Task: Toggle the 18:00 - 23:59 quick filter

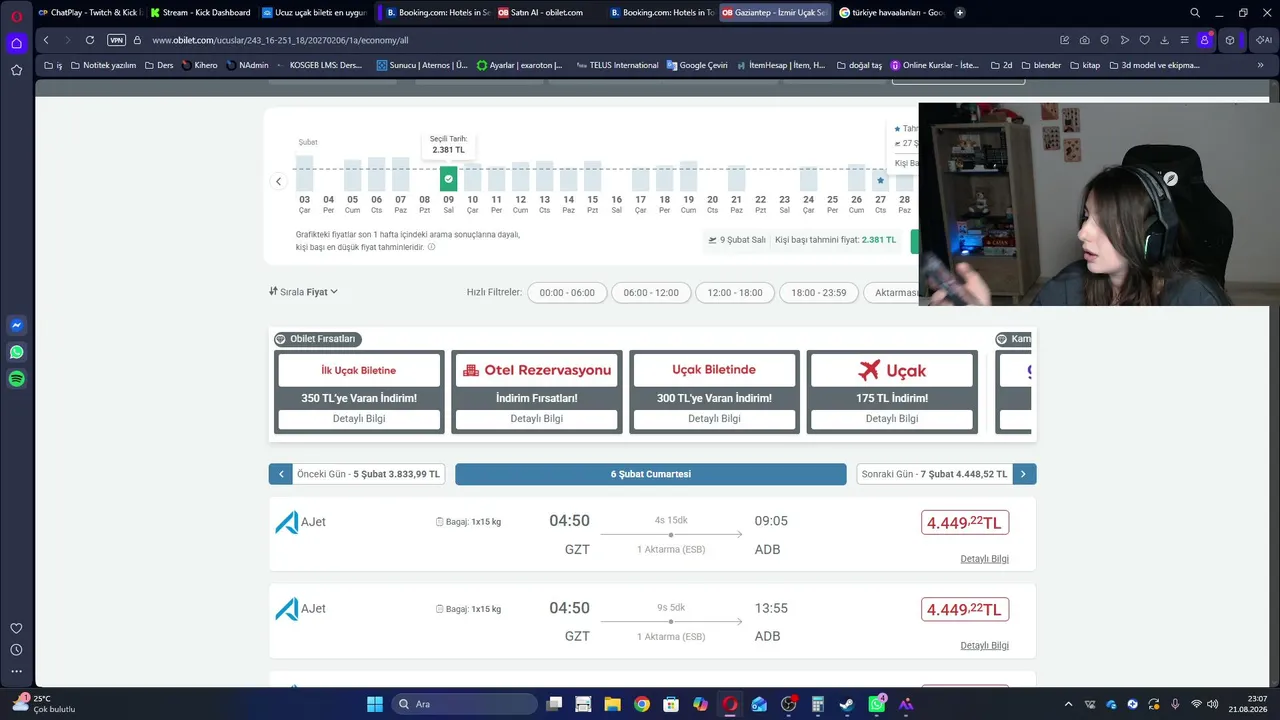Action: 819,293
